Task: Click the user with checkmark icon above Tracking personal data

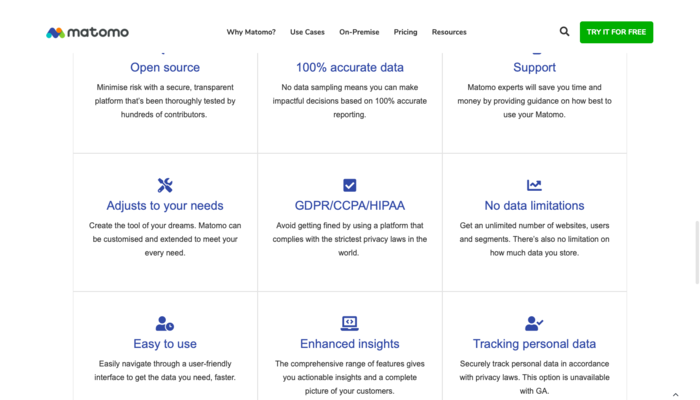Action: tap(534, 323)
